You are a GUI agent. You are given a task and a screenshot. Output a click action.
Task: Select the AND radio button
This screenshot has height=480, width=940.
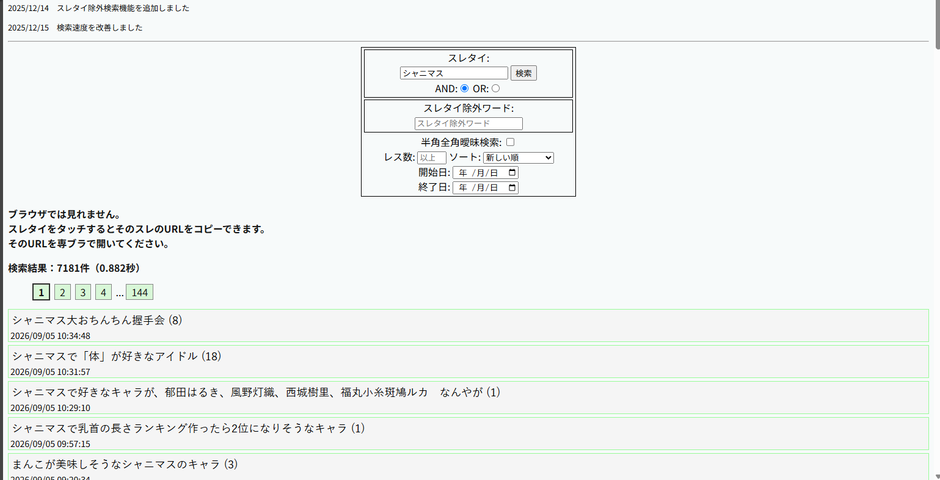tap(465, 88)
